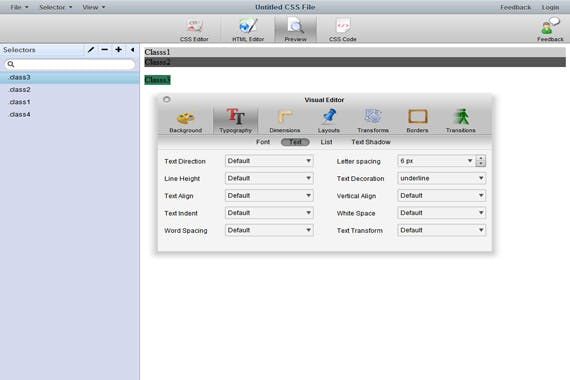Open the Text Transform dropdown
Viewport: 570px width, 380px height.
(x=442, y=230)
